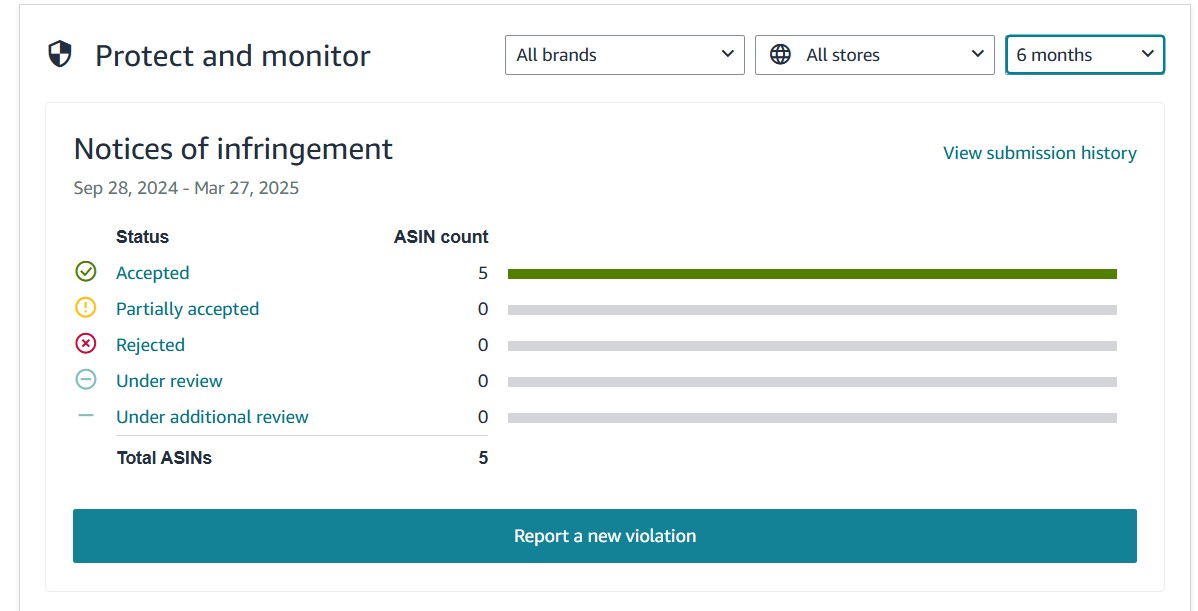Viewport: 1198px width, 611px height.
Task: Click the Rejected count value 0
Action: pyautogui.click(x=483, y=344)
